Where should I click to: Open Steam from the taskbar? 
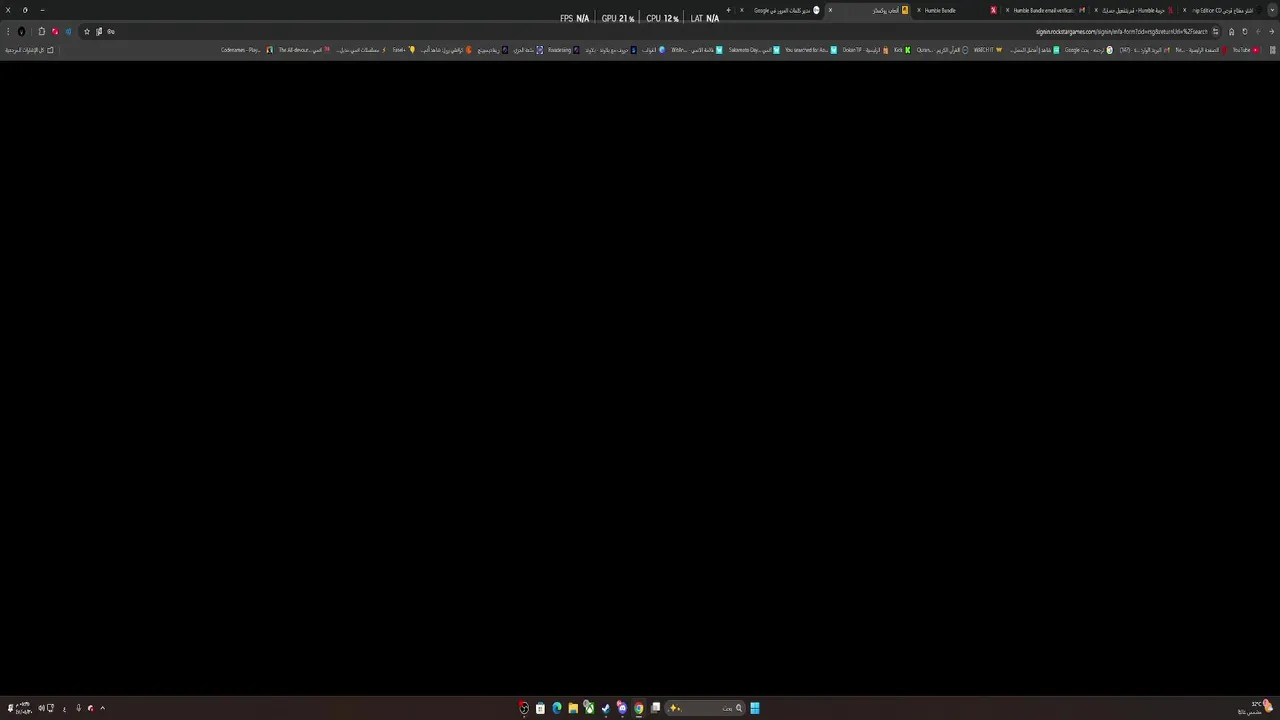pyautogui.click(x=606, y=708)
